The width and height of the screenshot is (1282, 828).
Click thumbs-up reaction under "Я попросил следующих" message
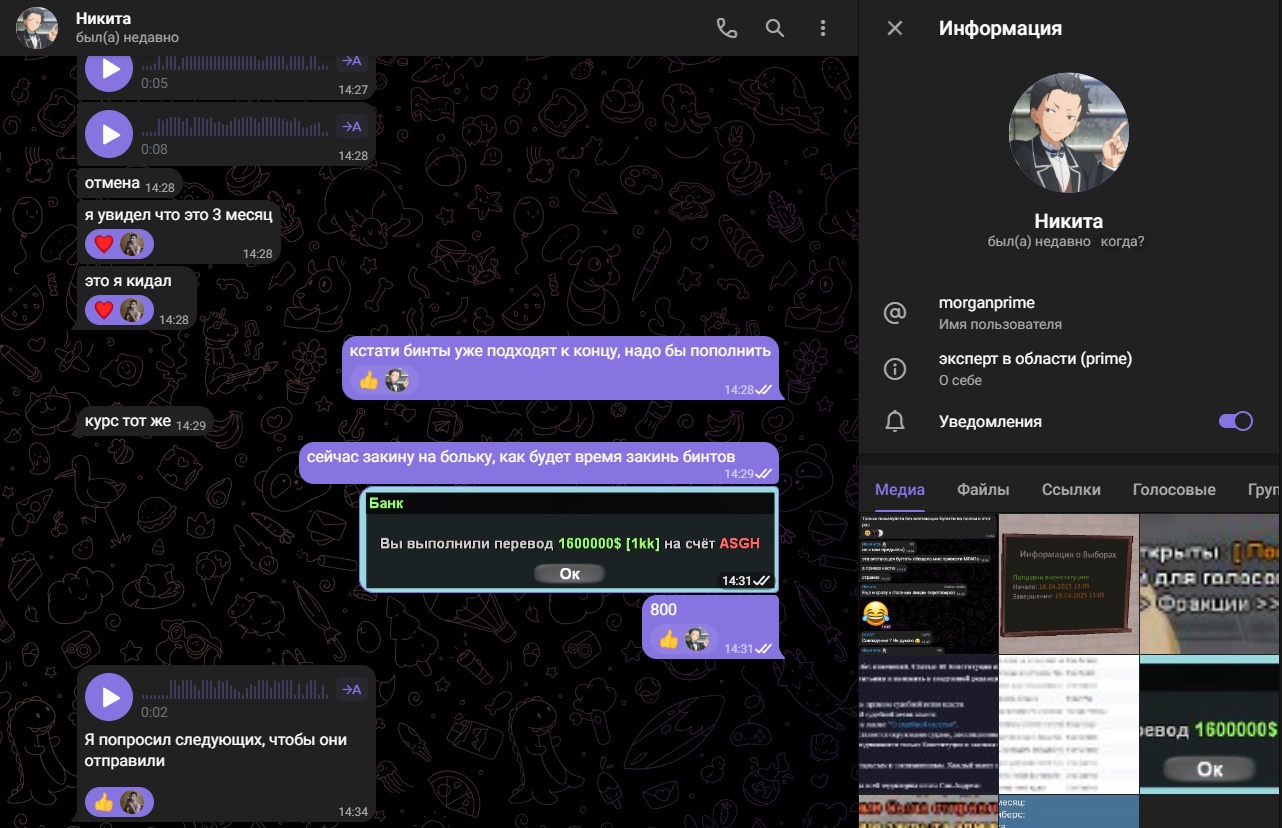(119, 802)
